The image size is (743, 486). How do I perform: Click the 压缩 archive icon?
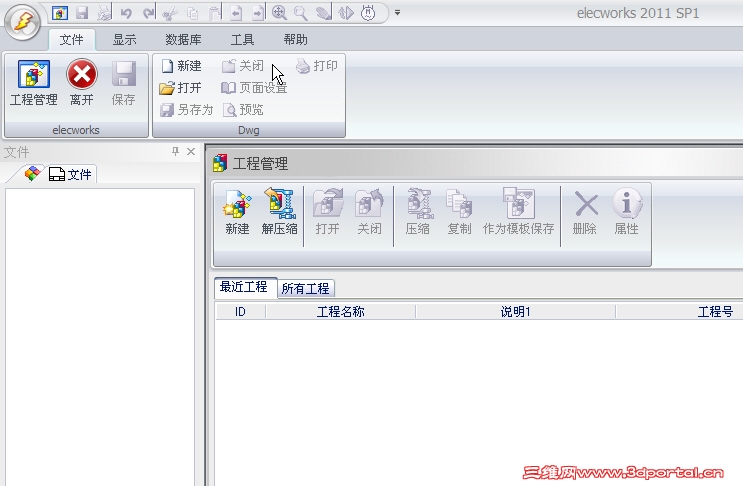tap(417, 212)
